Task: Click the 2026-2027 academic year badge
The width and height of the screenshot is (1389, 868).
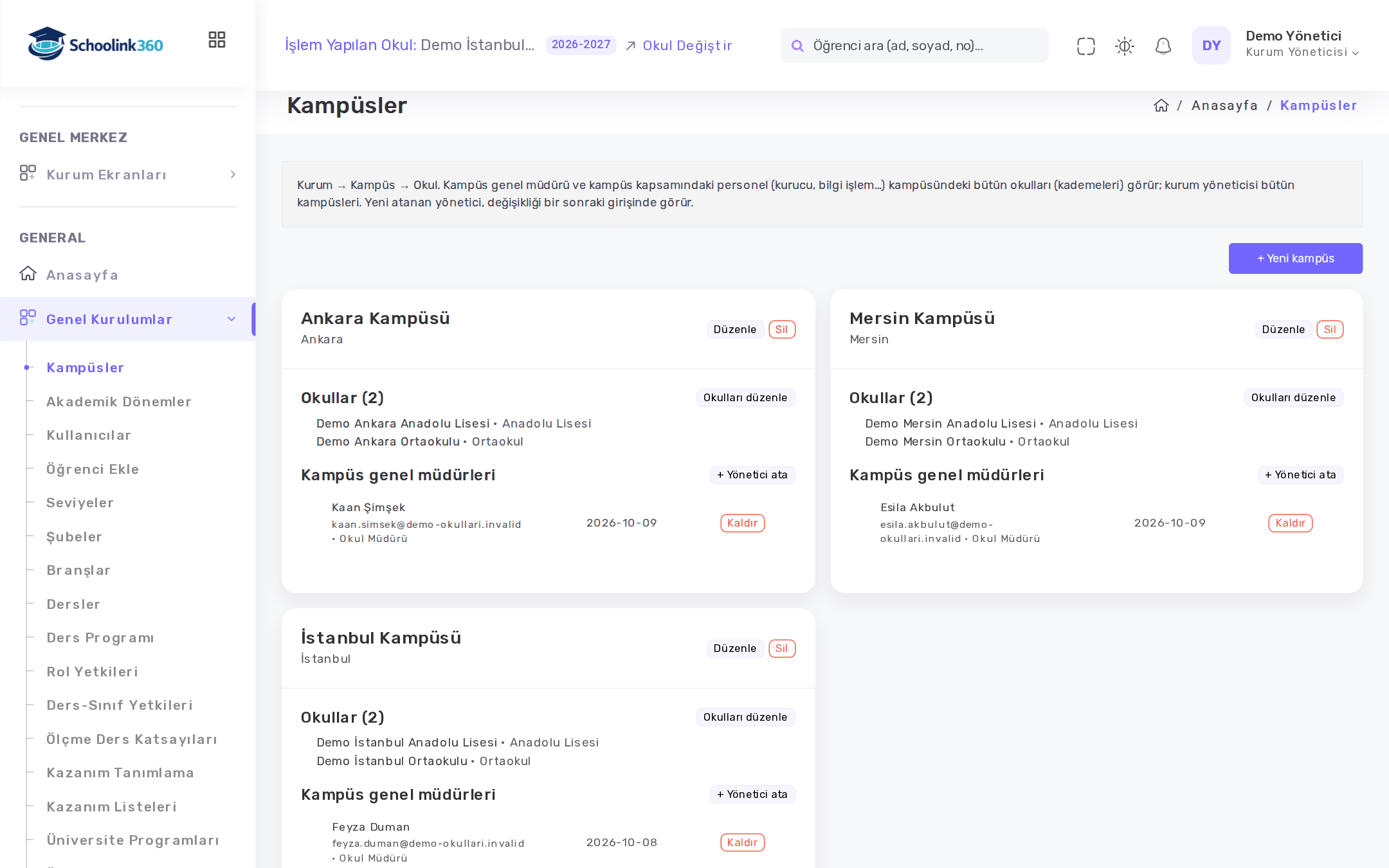Action: point(581,45)
